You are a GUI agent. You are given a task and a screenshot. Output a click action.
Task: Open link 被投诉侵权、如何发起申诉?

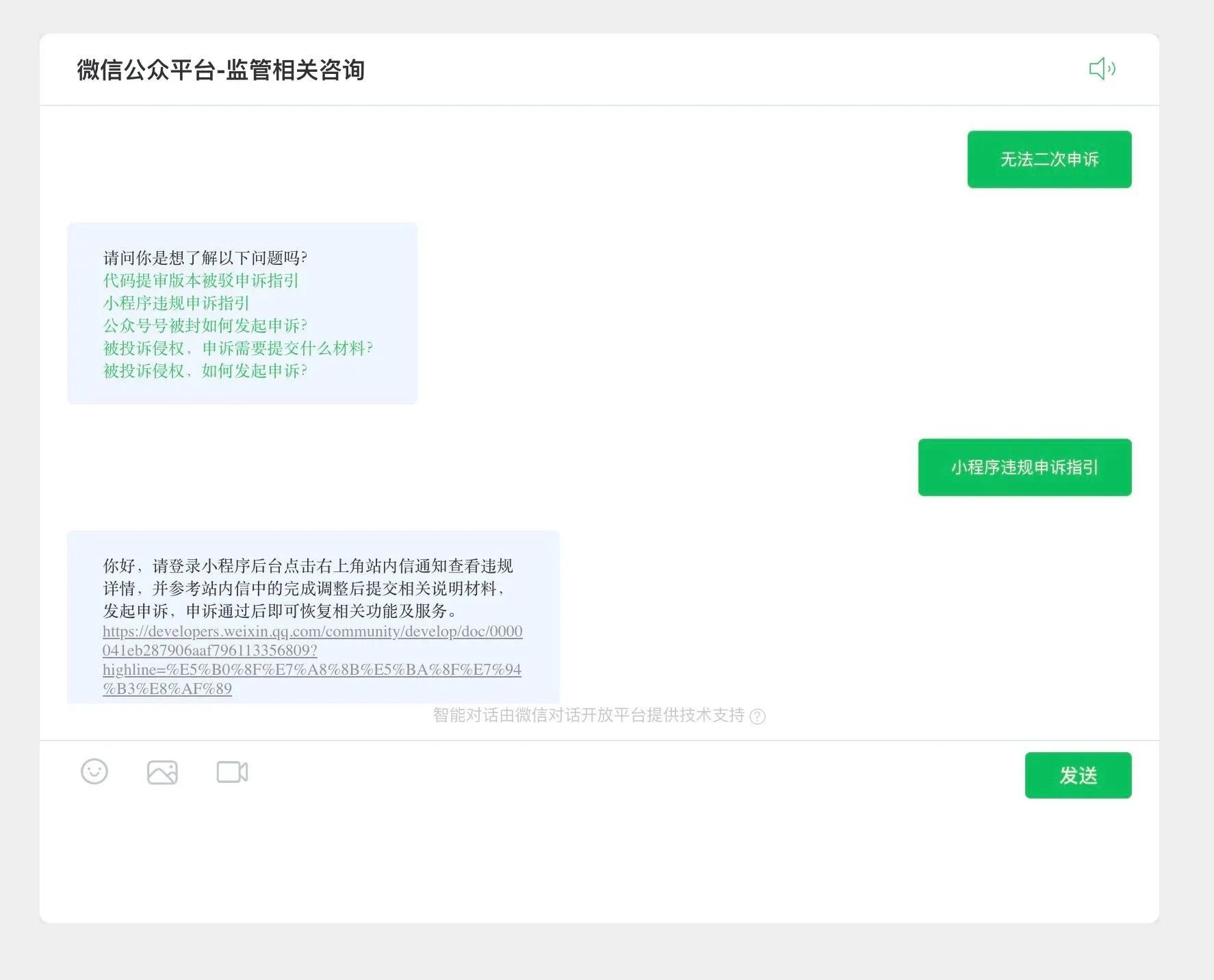[x=205, y=371]
